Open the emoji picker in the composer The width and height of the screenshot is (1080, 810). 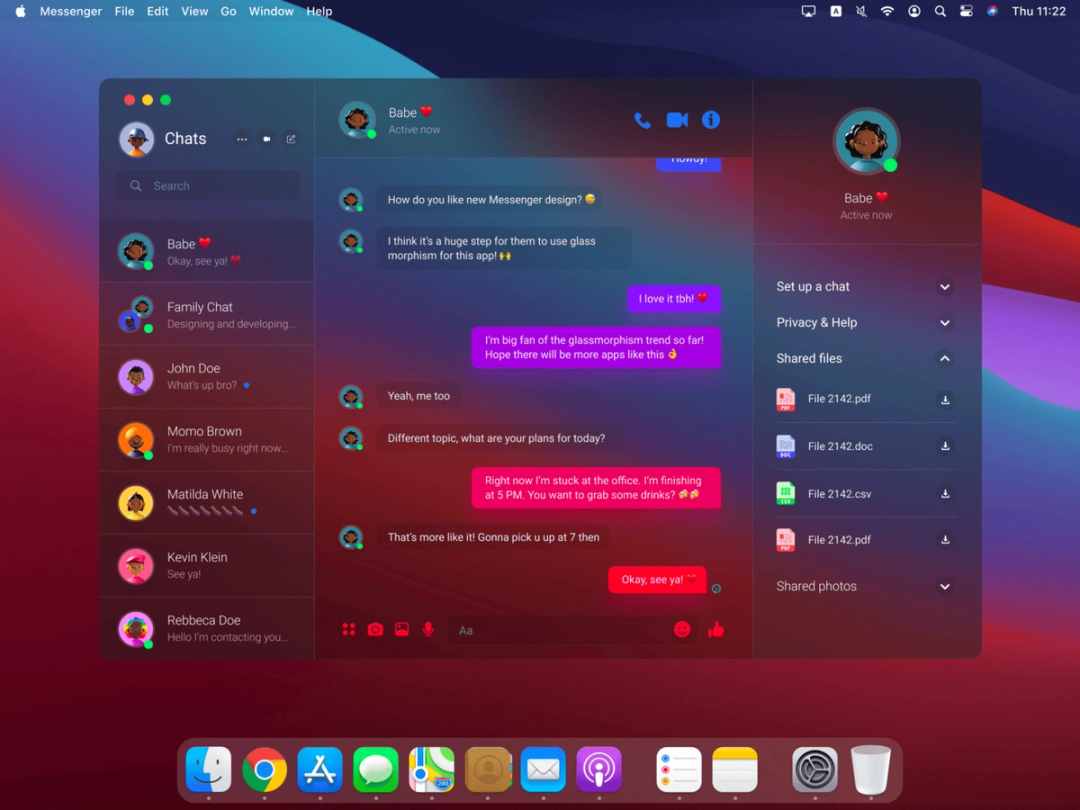tap(682, 630)
